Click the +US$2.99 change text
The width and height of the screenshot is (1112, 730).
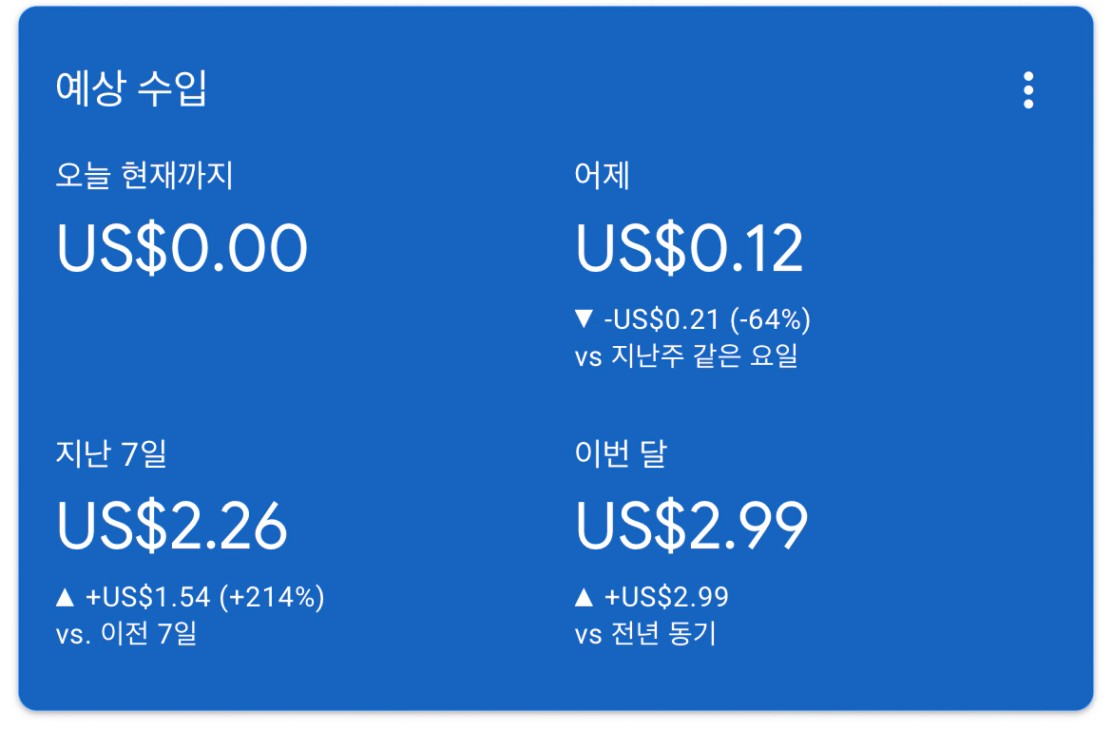[666, 598]
